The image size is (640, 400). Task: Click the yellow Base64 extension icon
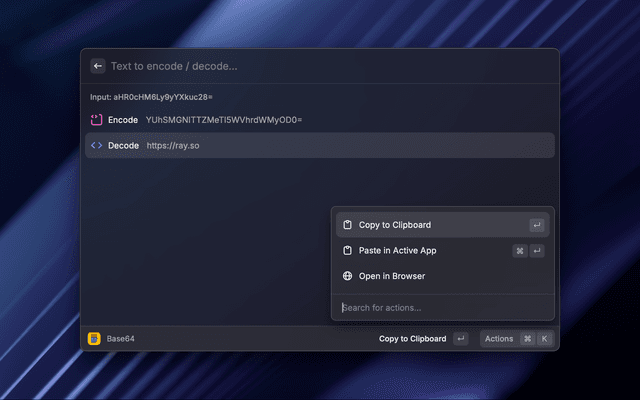(x=94, y=339)
